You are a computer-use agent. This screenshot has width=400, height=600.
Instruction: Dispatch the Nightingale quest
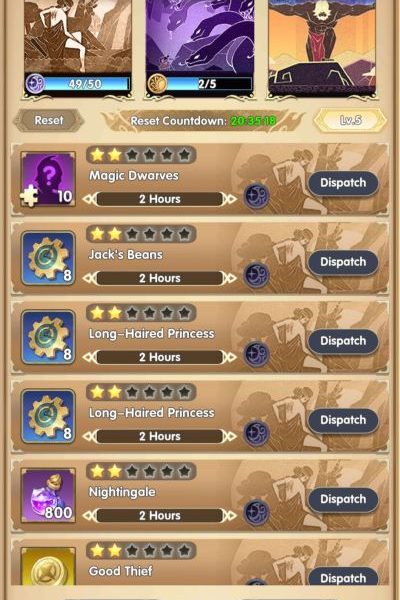coord(343,499)
